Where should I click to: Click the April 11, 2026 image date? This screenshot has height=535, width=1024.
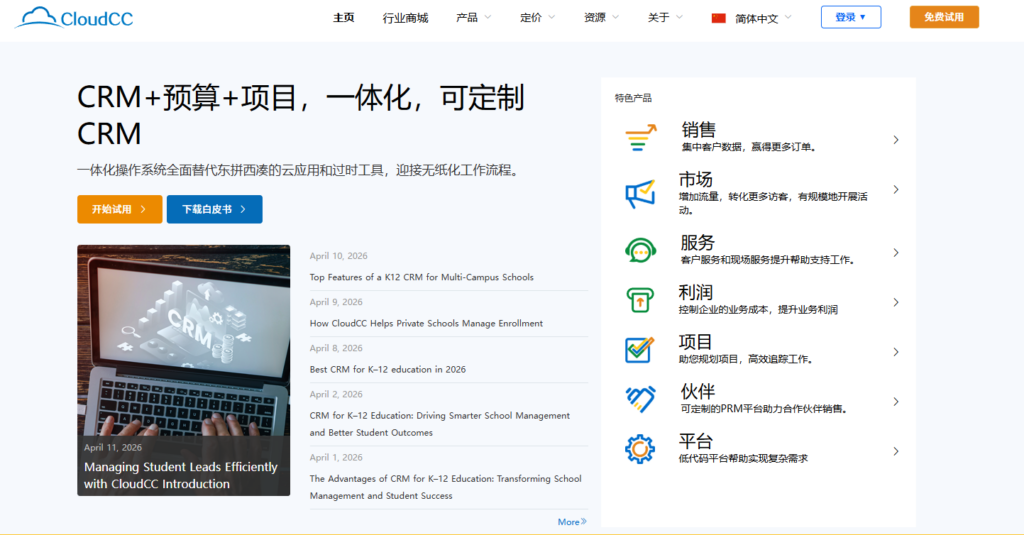pos(112,447)
